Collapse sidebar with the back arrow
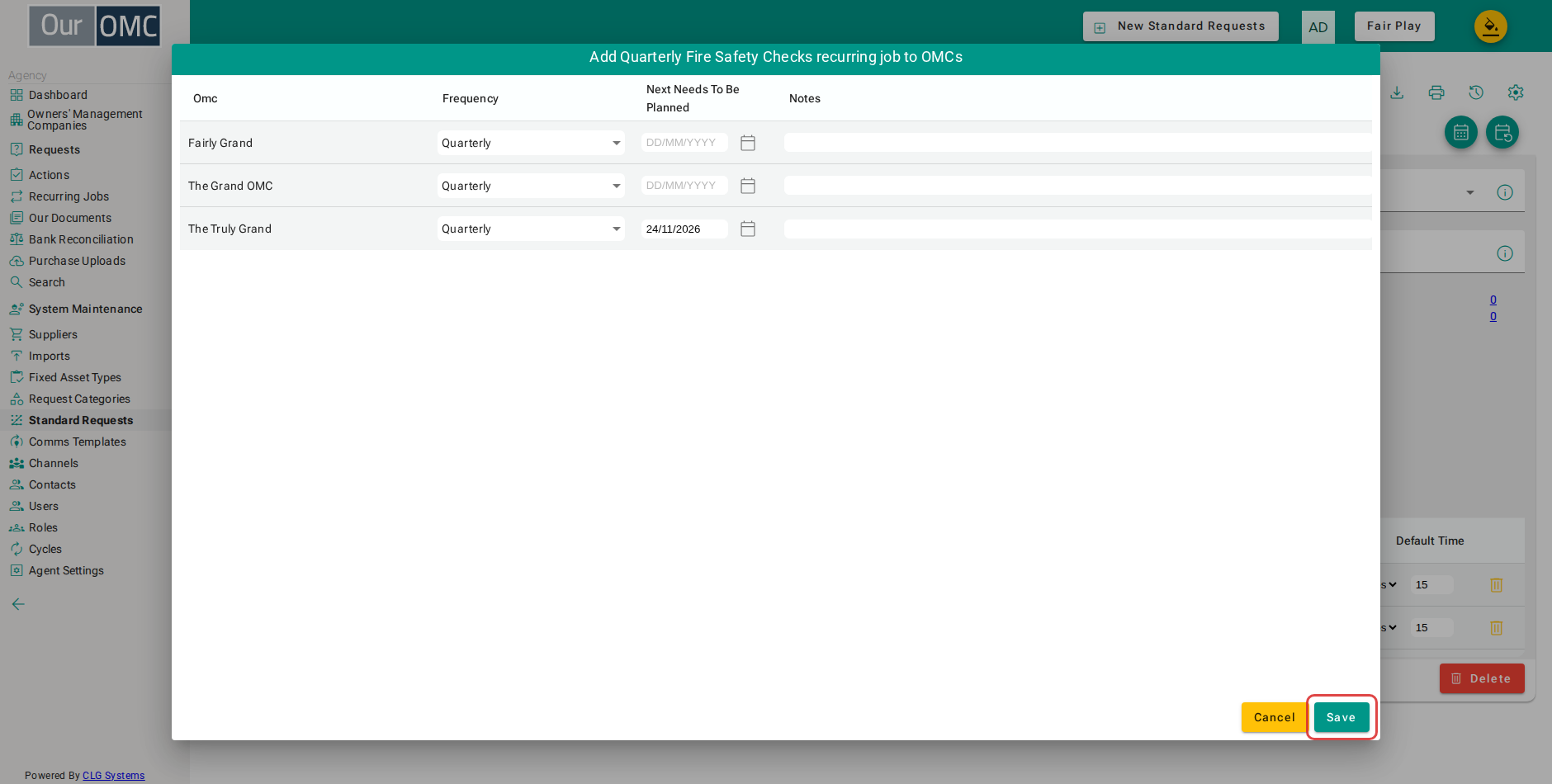 pos(18,604)
